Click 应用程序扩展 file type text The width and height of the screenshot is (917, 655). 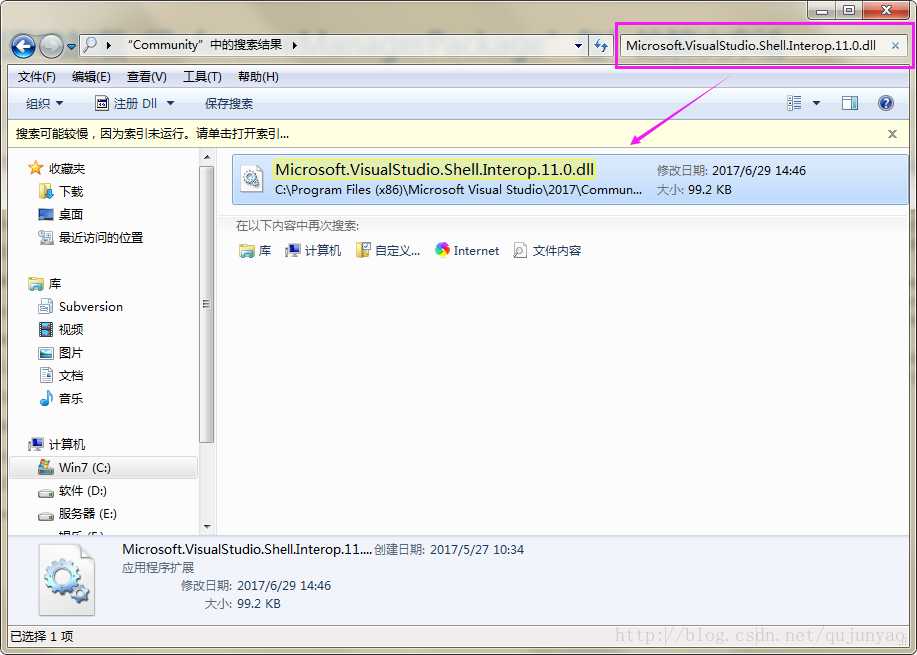click(x=158, y=568)
